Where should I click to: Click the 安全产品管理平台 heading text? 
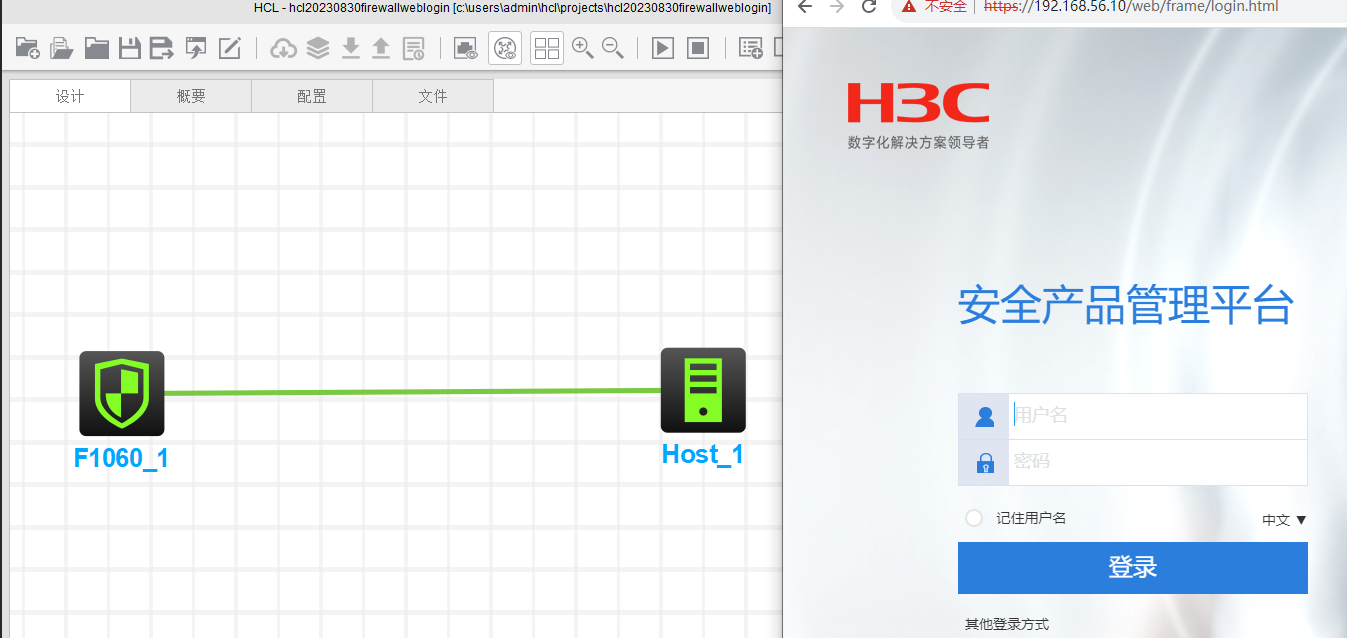pyautogui.click(x=1126, y=306)
